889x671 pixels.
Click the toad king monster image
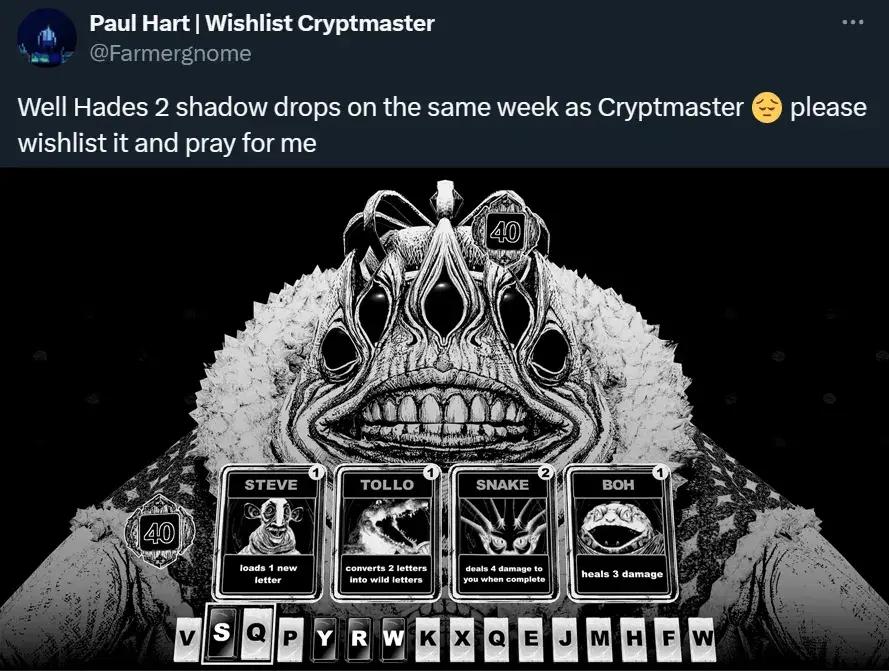click(445, 340)
